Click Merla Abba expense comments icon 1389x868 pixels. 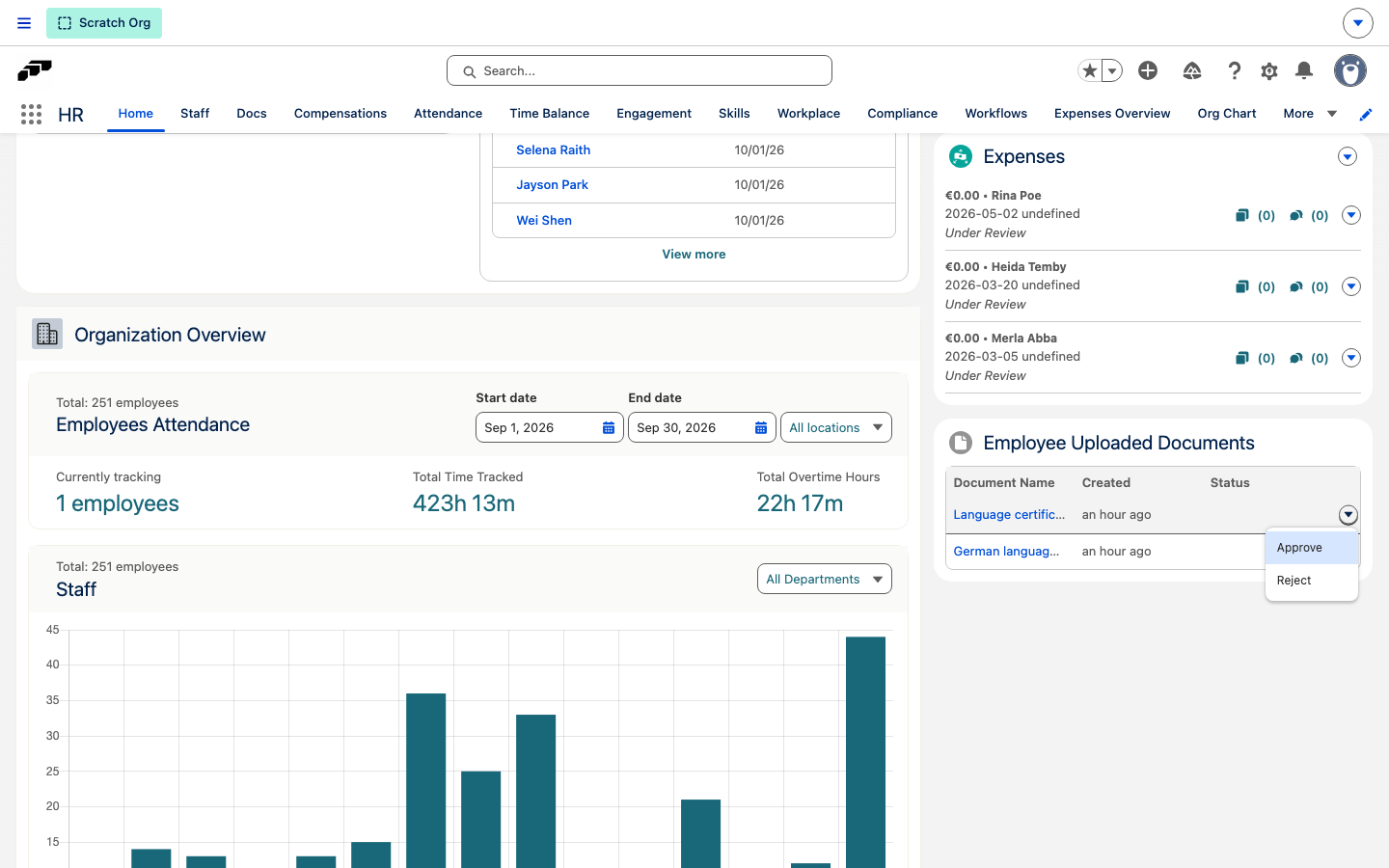point(1296,358)
